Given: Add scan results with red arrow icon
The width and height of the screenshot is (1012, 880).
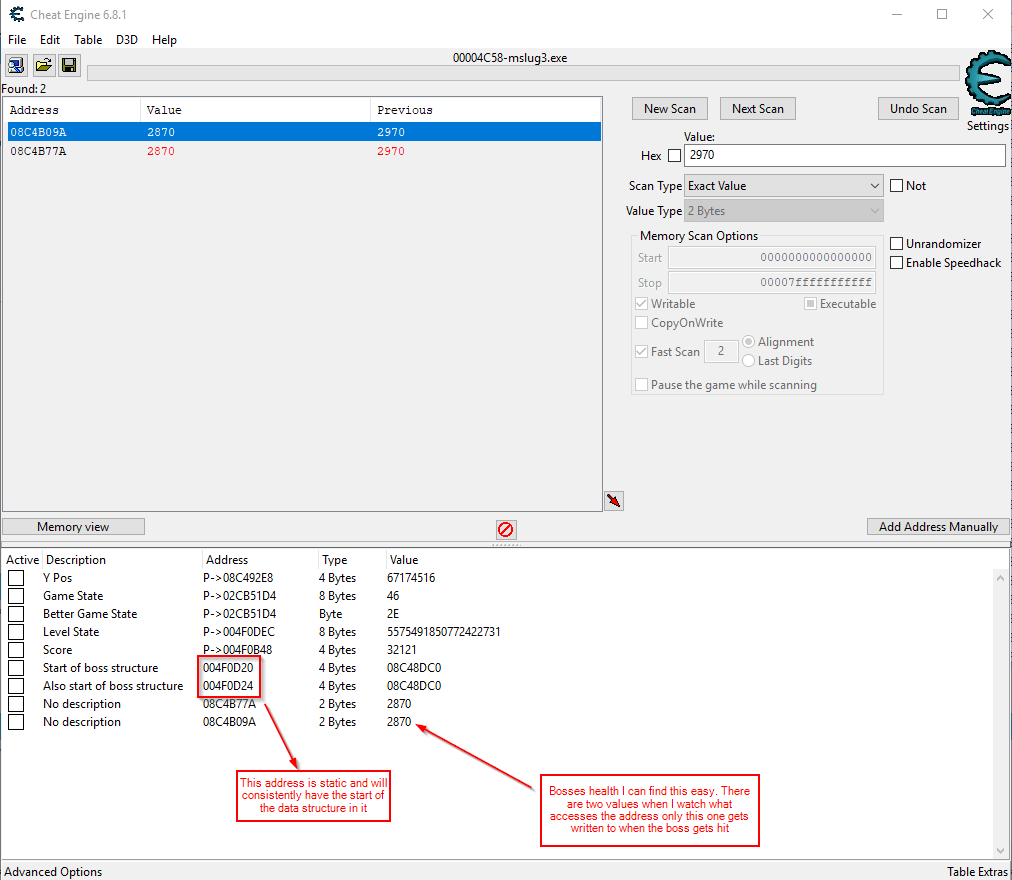Looking at the screenshot, I should point(614,500).
